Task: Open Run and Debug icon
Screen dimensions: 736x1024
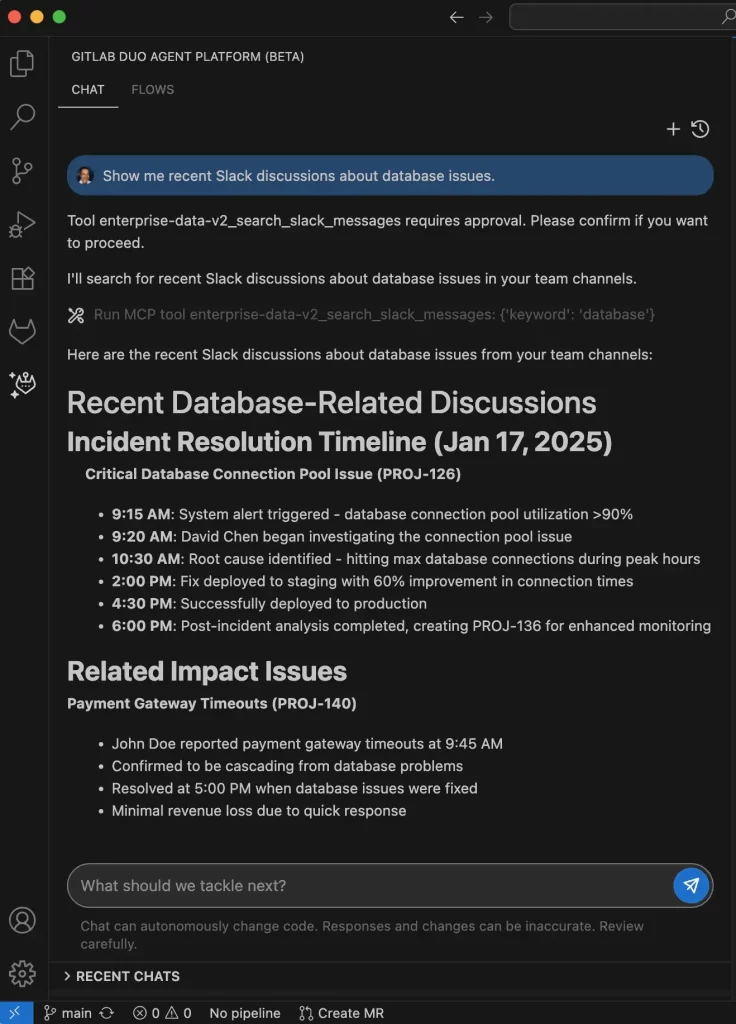Action: pyautogui.click(x=22, y=225)
